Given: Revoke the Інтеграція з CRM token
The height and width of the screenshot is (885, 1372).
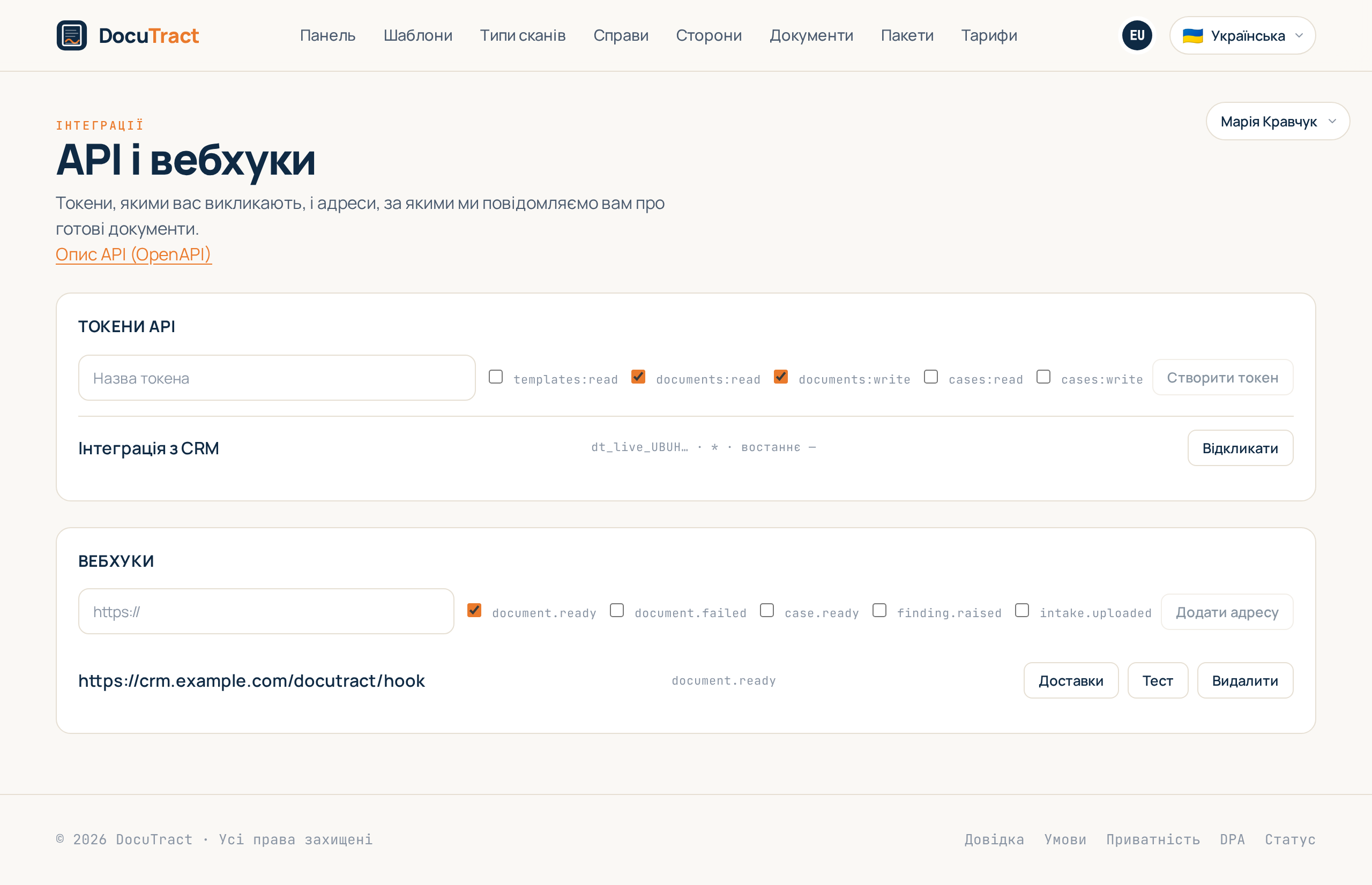Looking at the screenshot, I should point(1240,448).
